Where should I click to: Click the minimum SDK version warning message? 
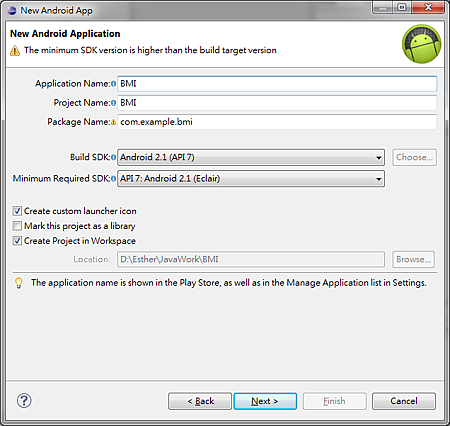click(150, 50)
